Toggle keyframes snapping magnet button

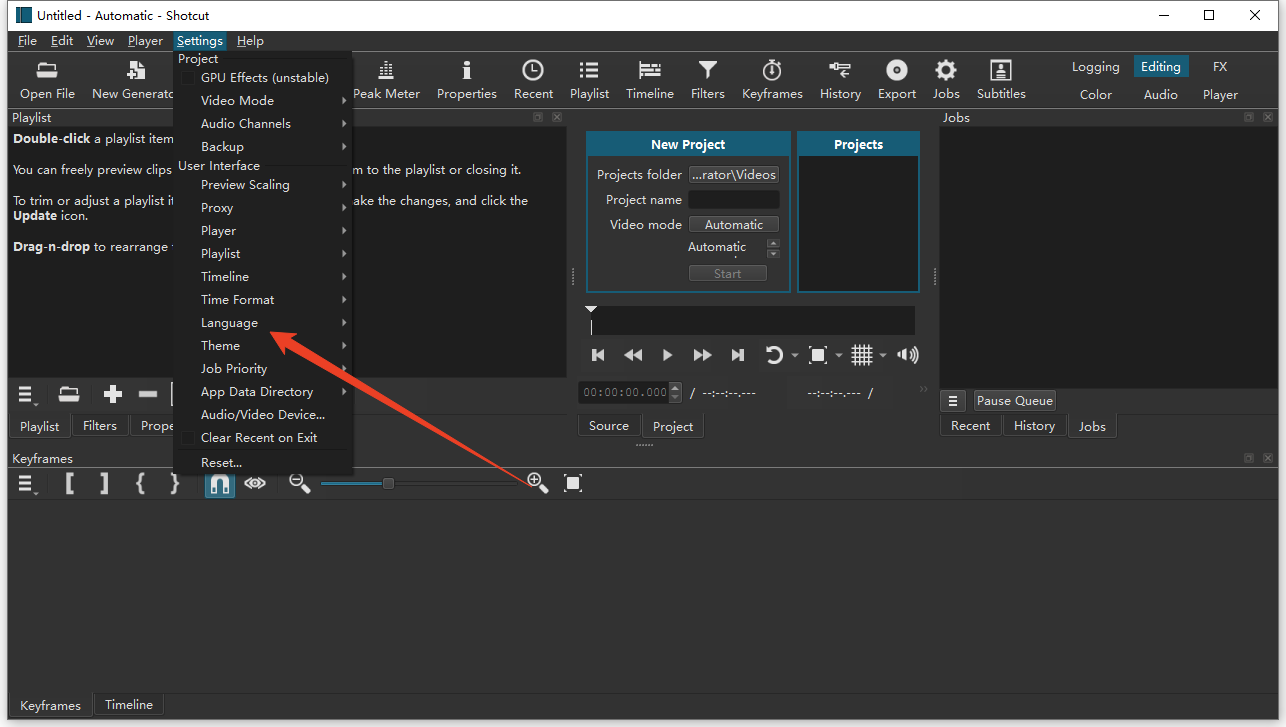click(x=219, y=483)
